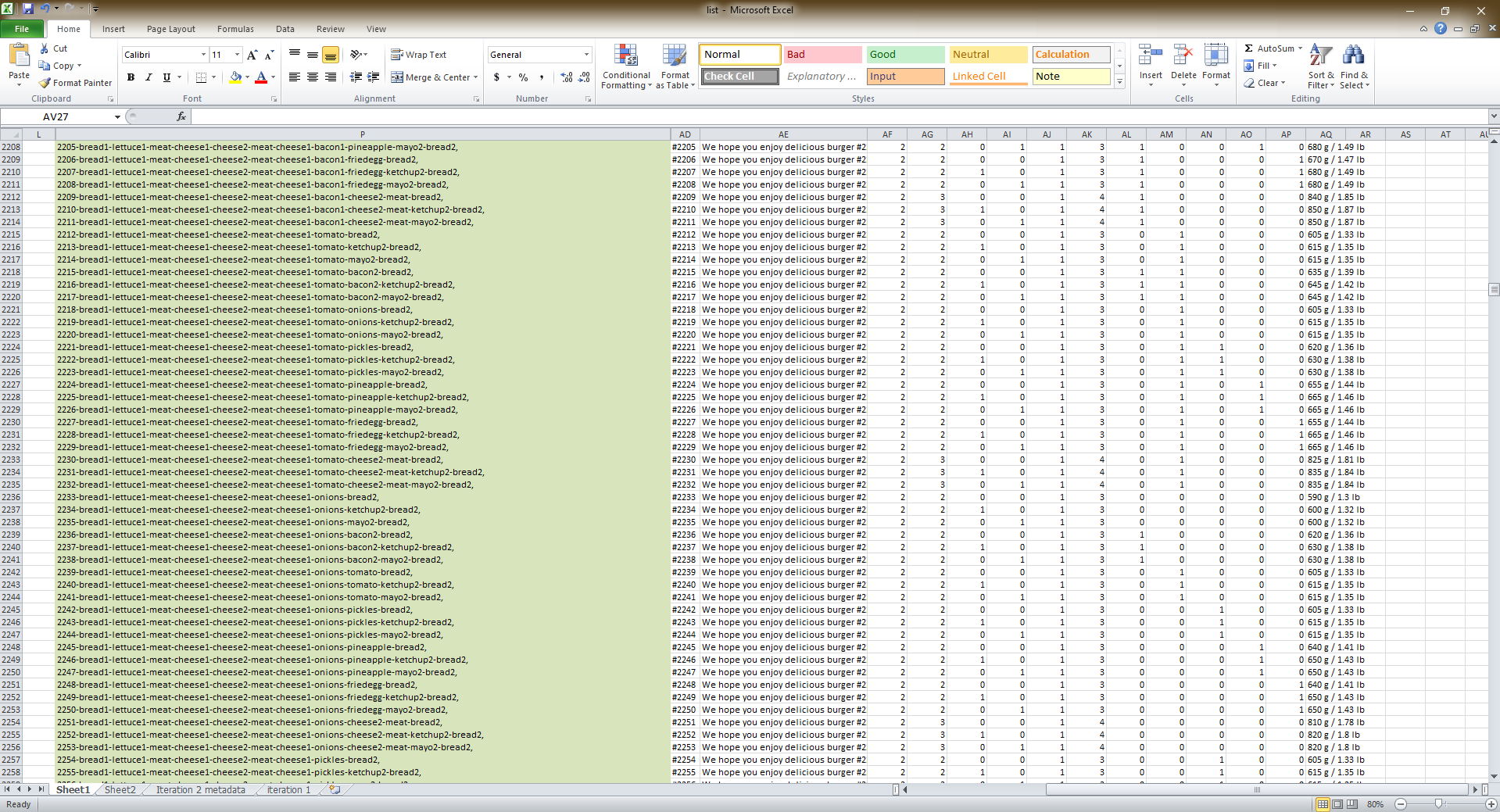Expand Merge & Center dropdown arrow

click(x=475, y=77)
